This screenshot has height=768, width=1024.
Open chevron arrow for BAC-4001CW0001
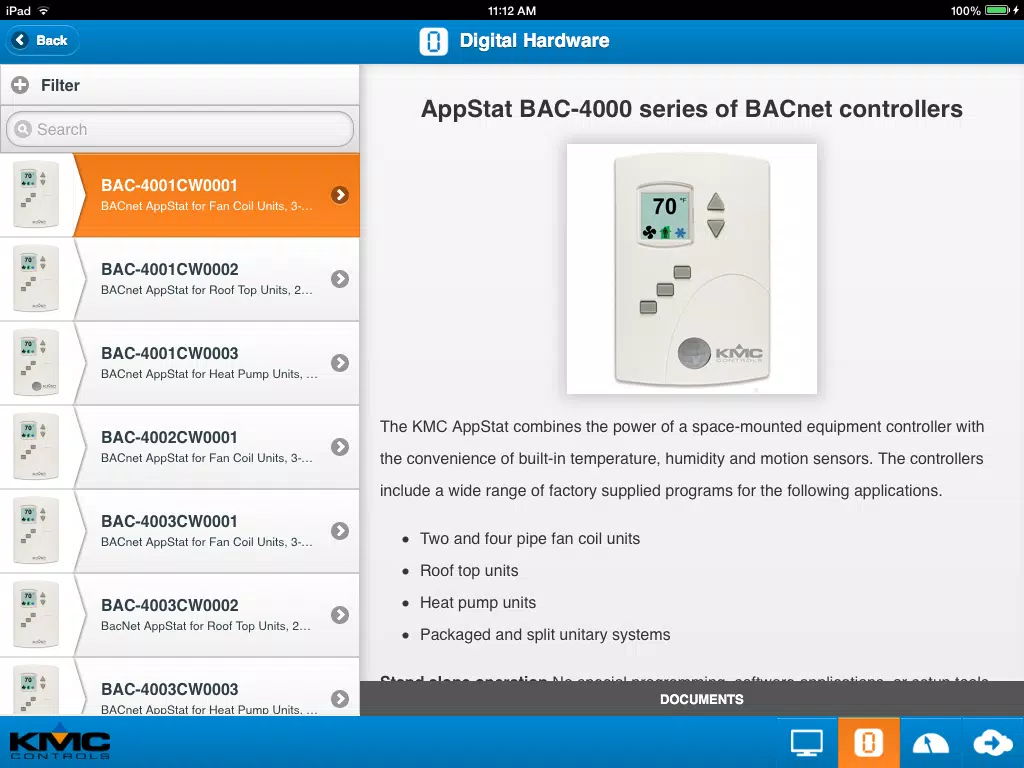click(340, 195)
